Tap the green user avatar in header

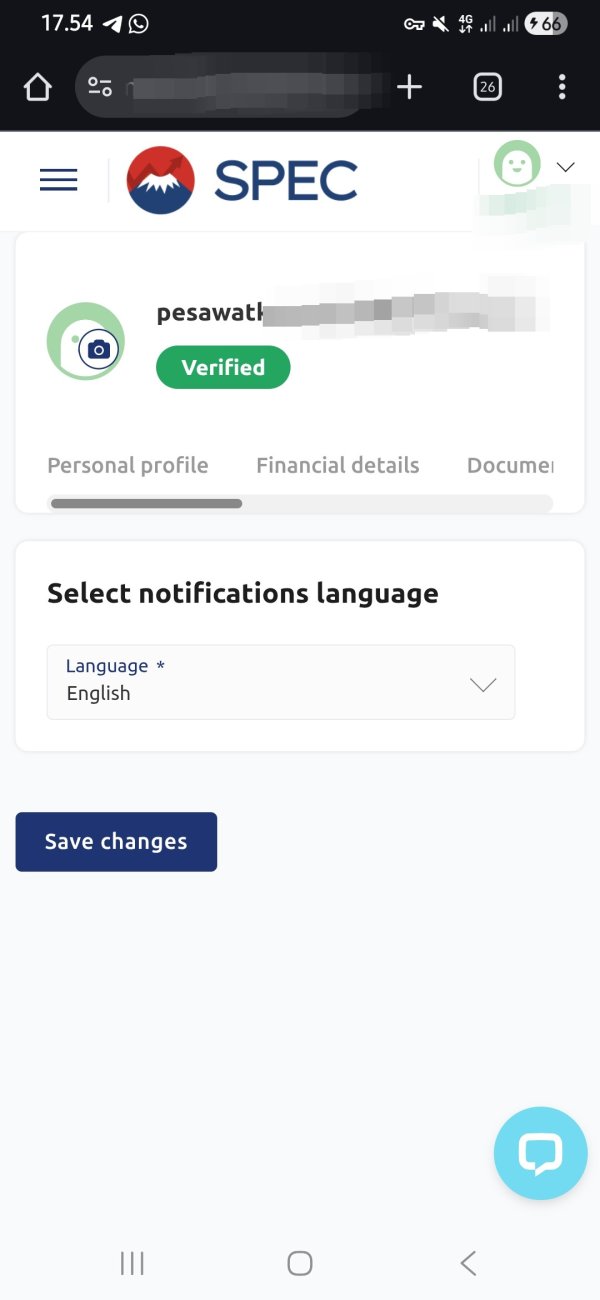point(517,165)
